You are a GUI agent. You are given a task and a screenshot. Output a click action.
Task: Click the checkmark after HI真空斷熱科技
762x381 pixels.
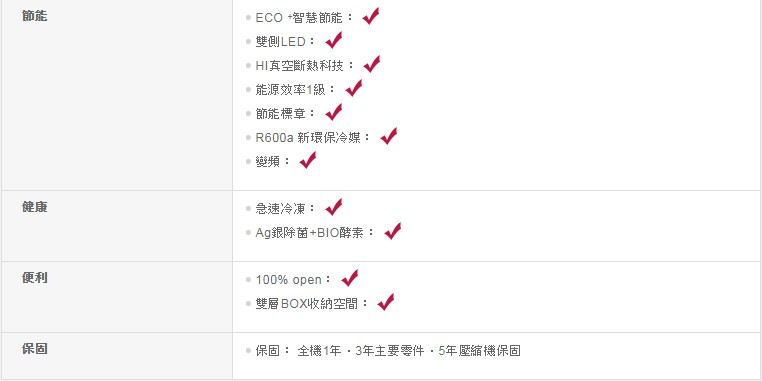click(372, 64)
